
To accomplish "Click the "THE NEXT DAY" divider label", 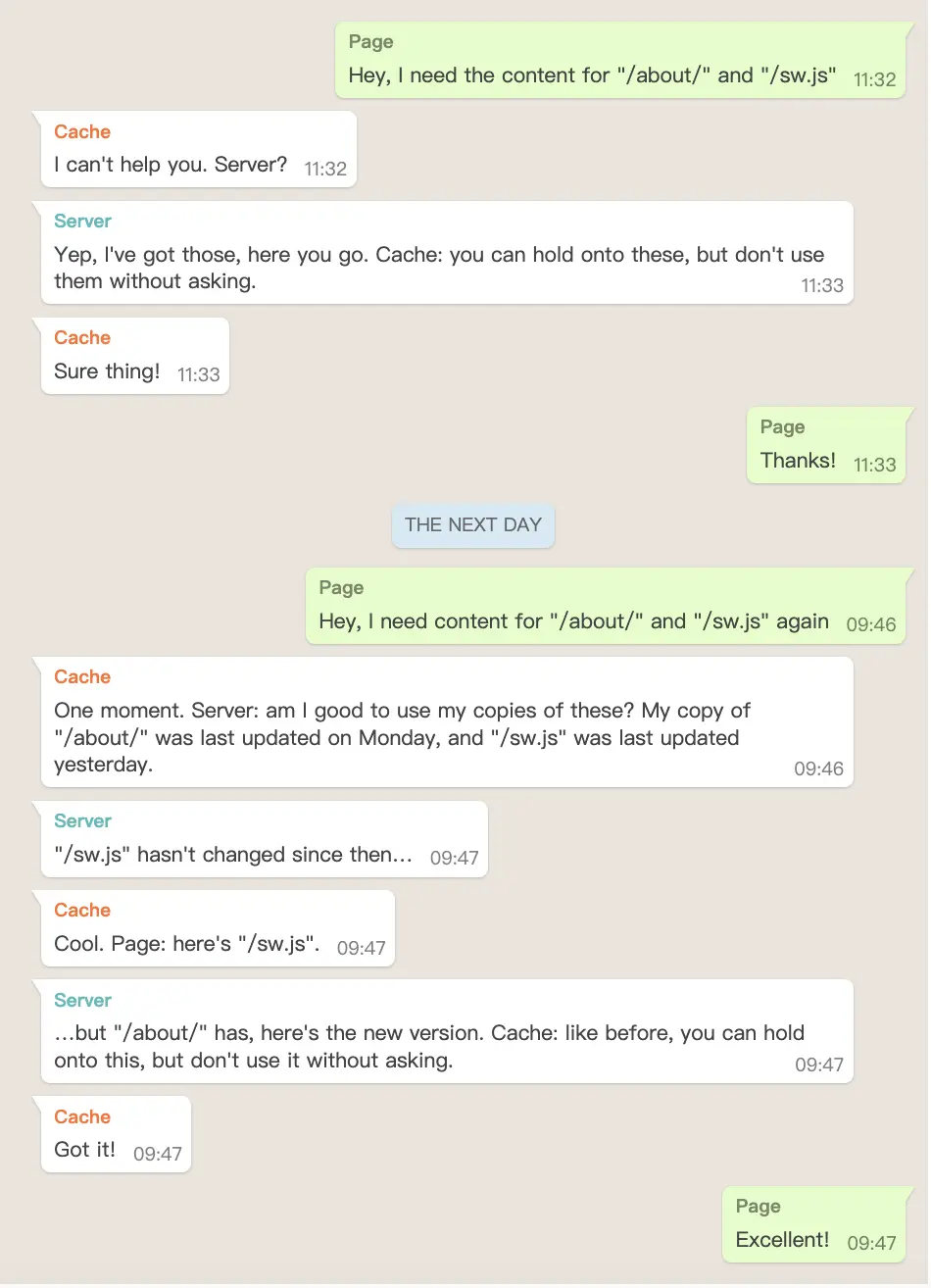I will coord(473,525).
